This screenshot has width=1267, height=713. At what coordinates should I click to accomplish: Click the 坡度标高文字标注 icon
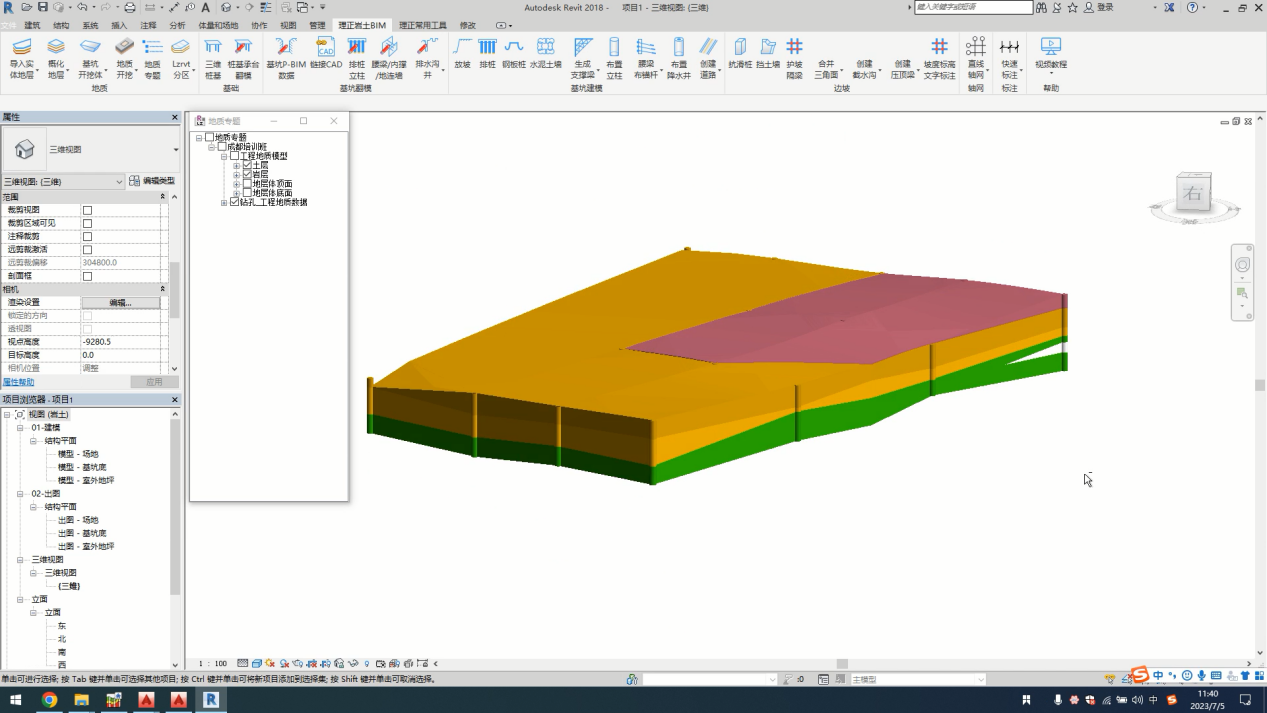click(x=939, y=48)
